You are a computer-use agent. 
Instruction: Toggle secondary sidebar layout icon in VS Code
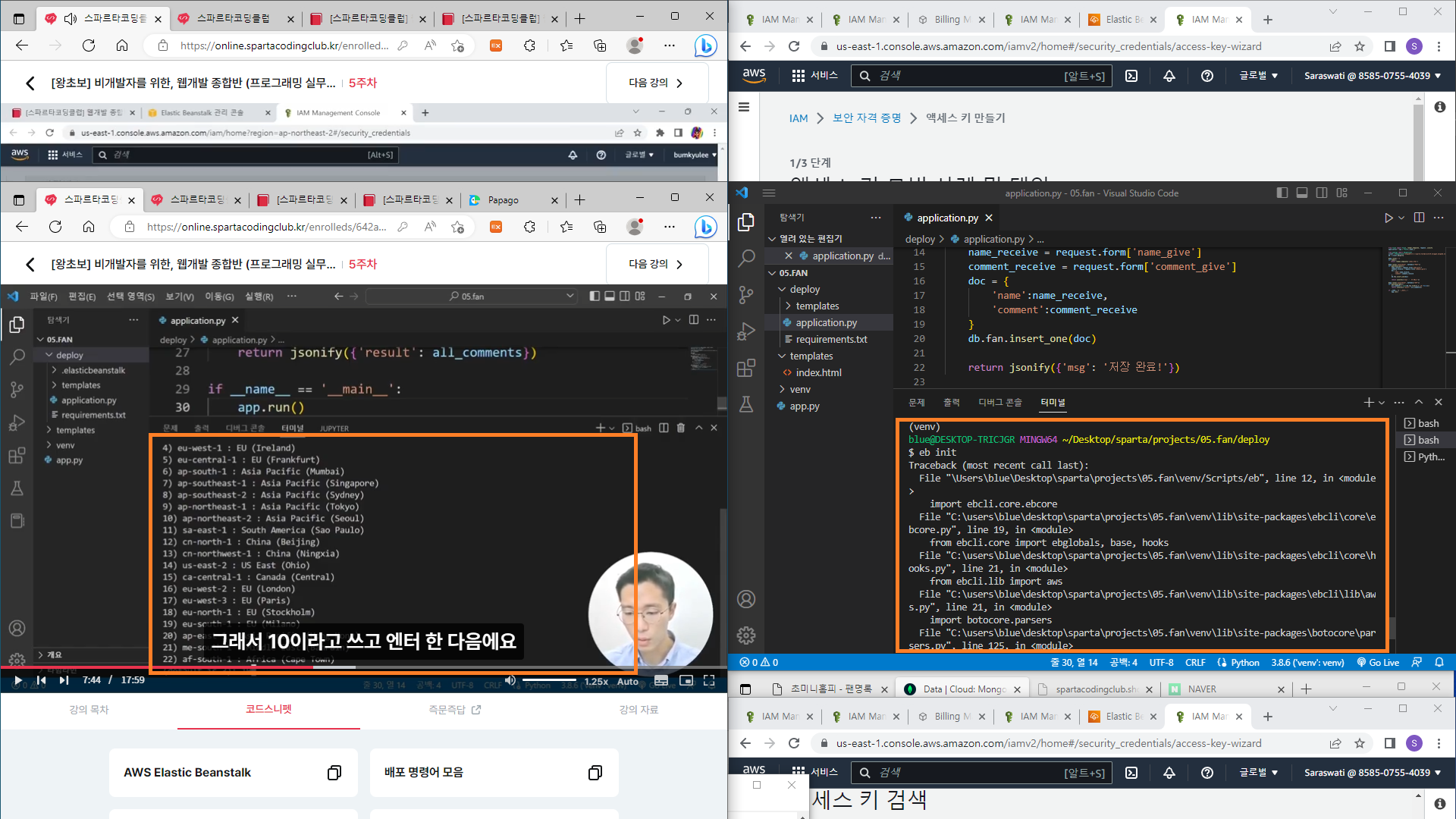pos(1322,193)
